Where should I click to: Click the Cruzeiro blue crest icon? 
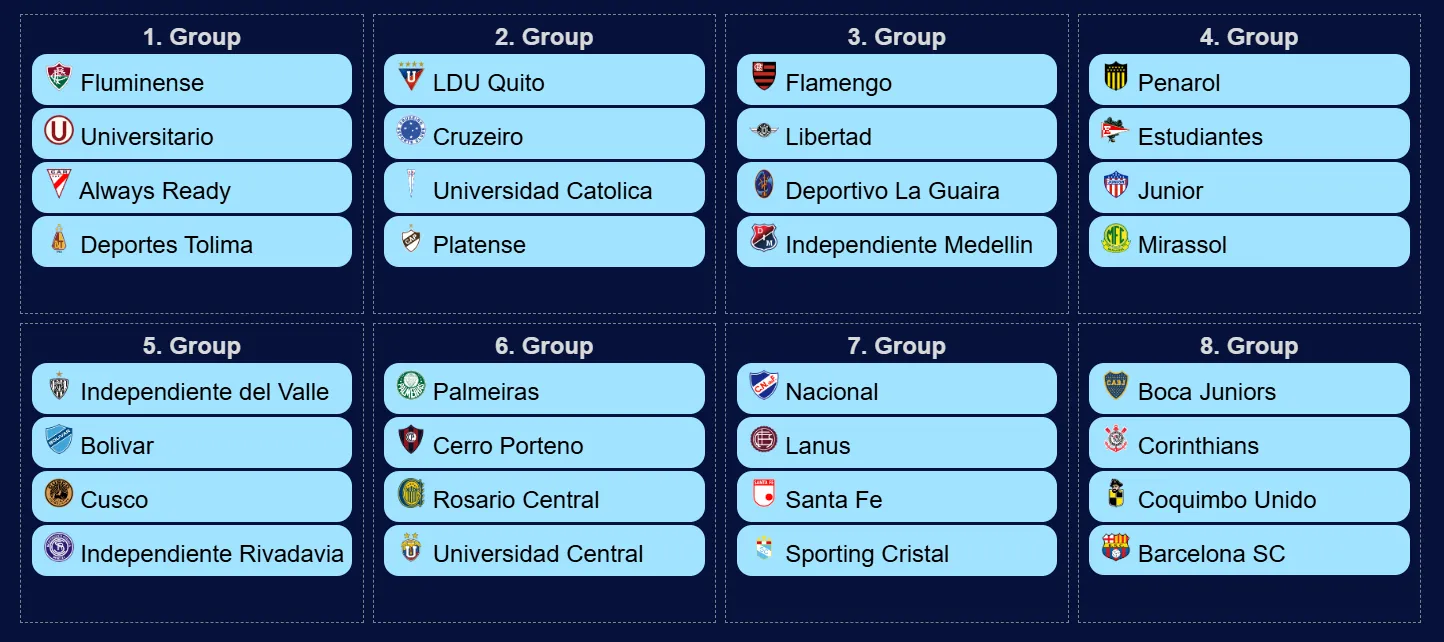tap(411, 131)
